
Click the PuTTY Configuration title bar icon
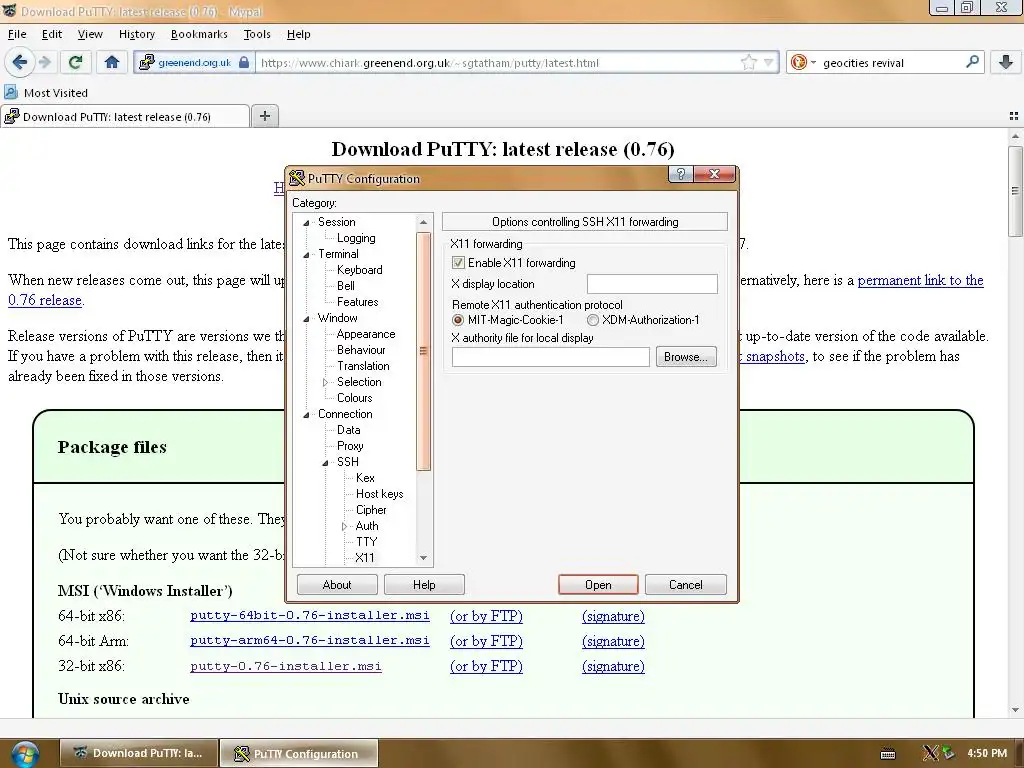[297, 178]
